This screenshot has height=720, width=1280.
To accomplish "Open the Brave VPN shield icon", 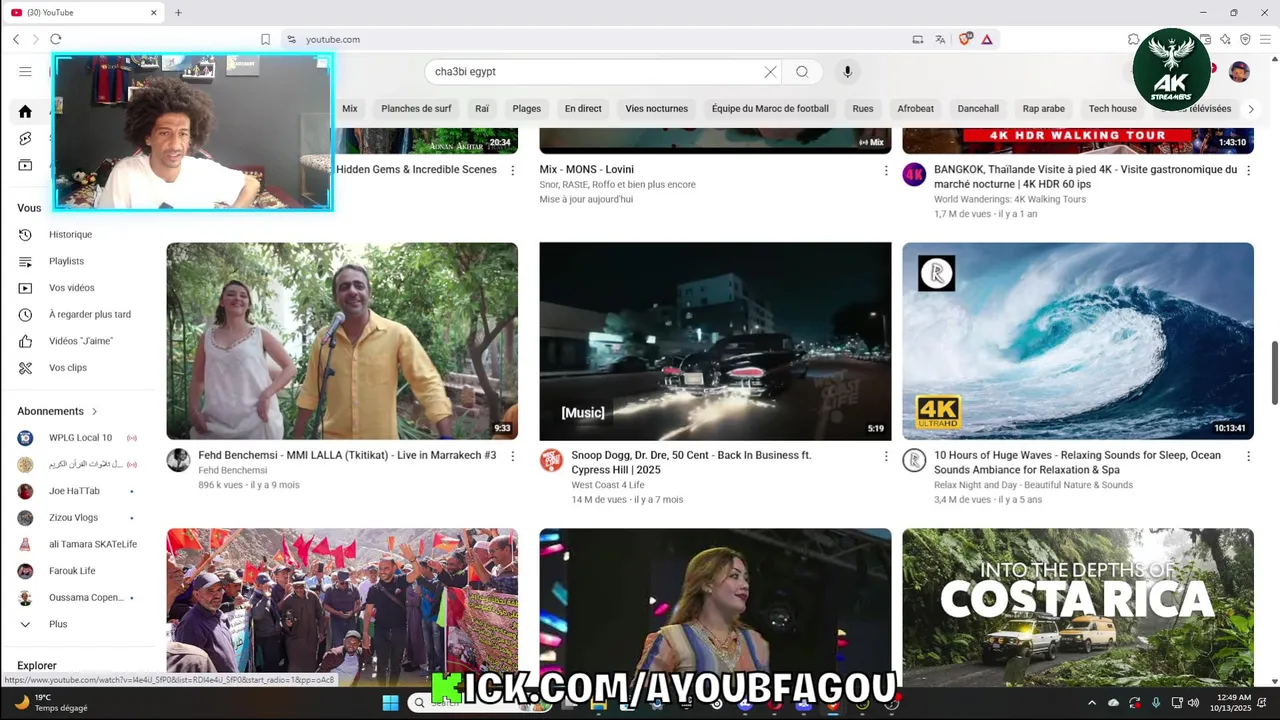I will pyautogui.click(x=1245, y=39).
